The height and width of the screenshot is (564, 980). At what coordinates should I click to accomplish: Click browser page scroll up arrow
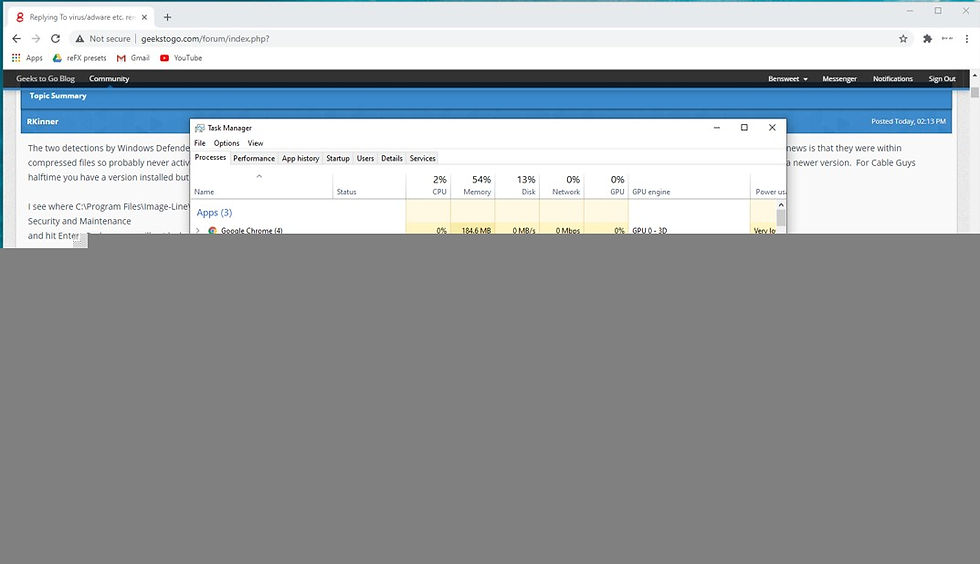pos(975,75)
